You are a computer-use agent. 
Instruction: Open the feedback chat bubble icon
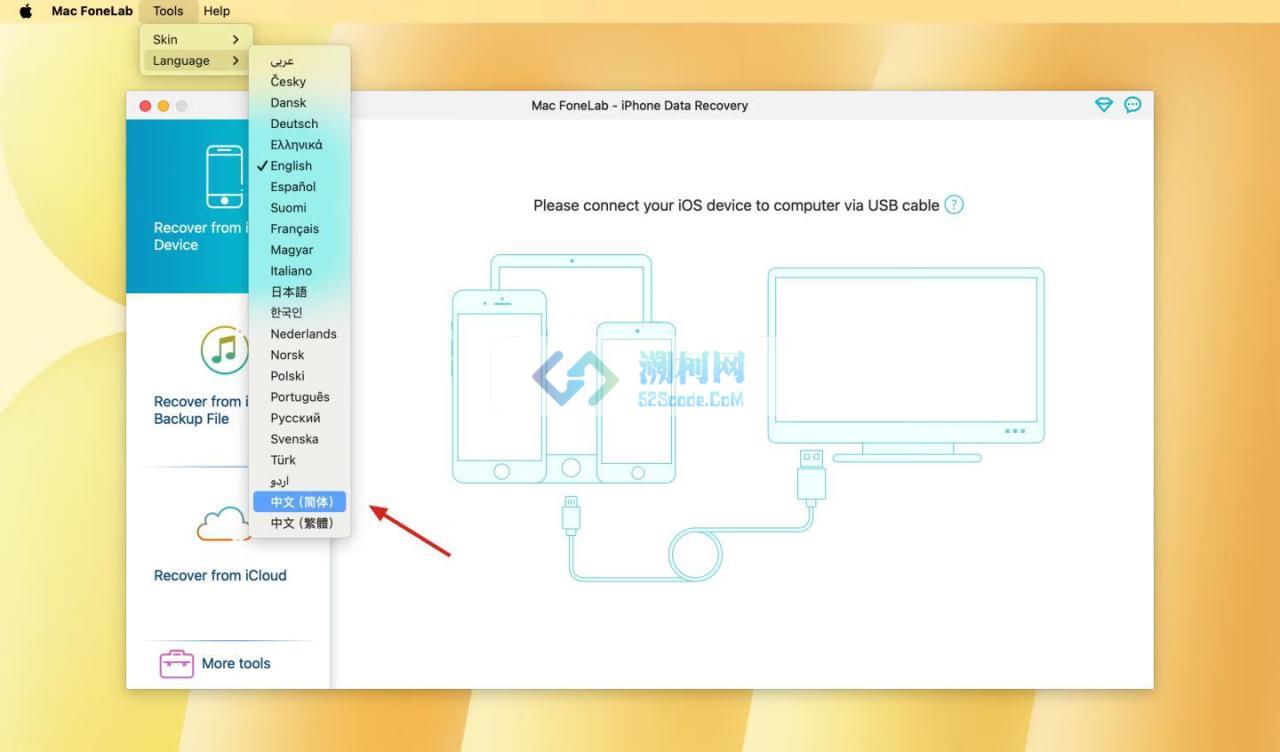coord(1133,104)
